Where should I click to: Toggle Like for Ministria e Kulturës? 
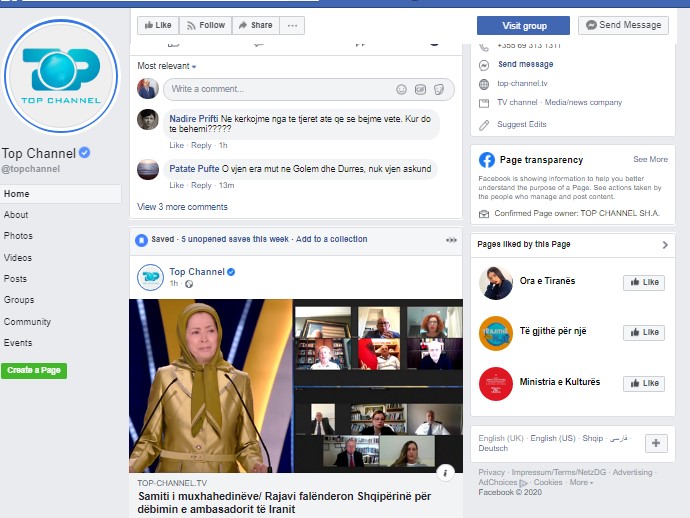644,384
